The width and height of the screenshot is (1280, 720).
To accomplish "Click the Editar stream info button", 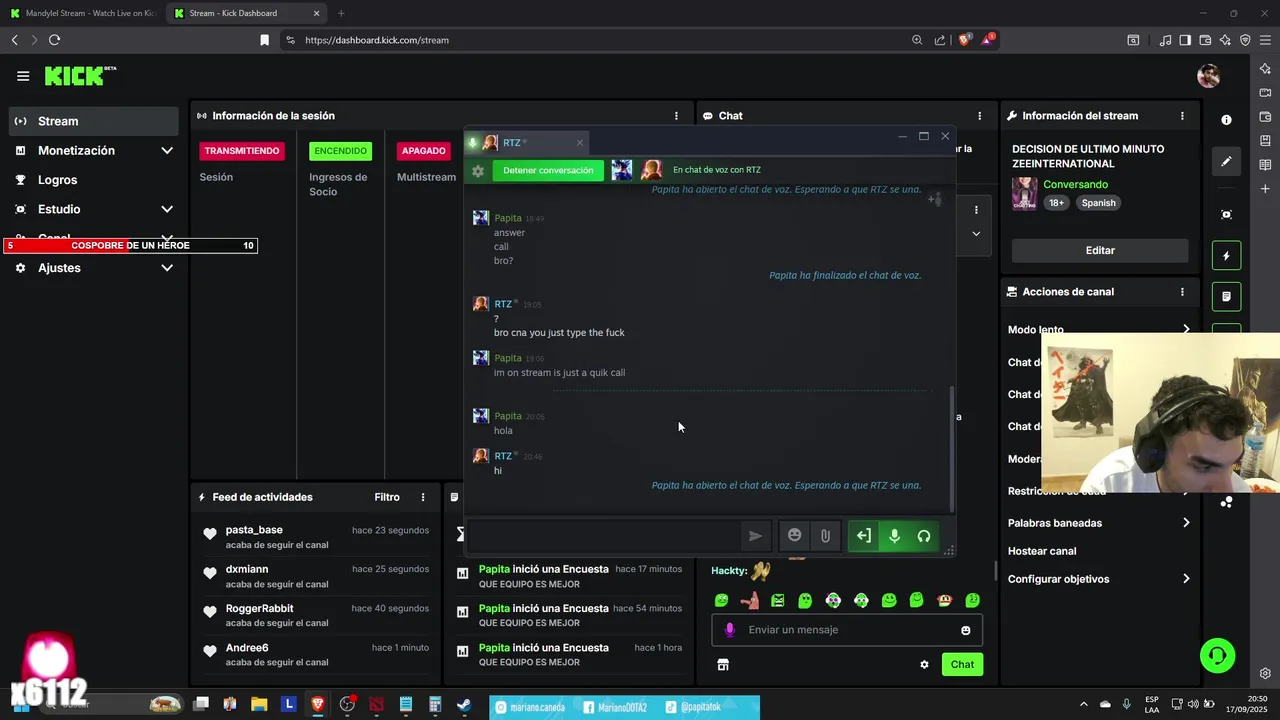I will [x=1100, y=250].
